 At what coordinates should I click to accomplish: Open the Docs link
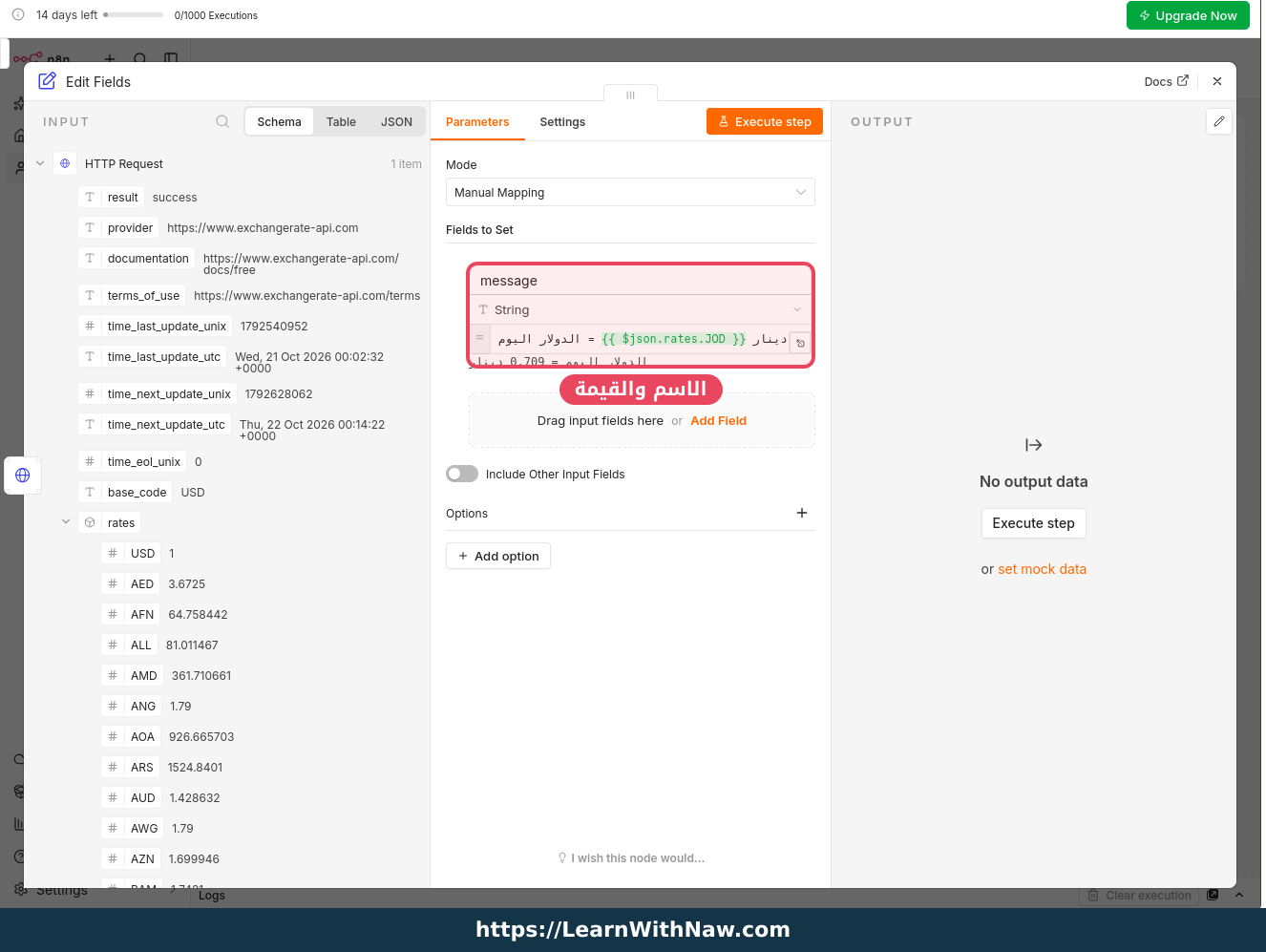point(1167,81)
